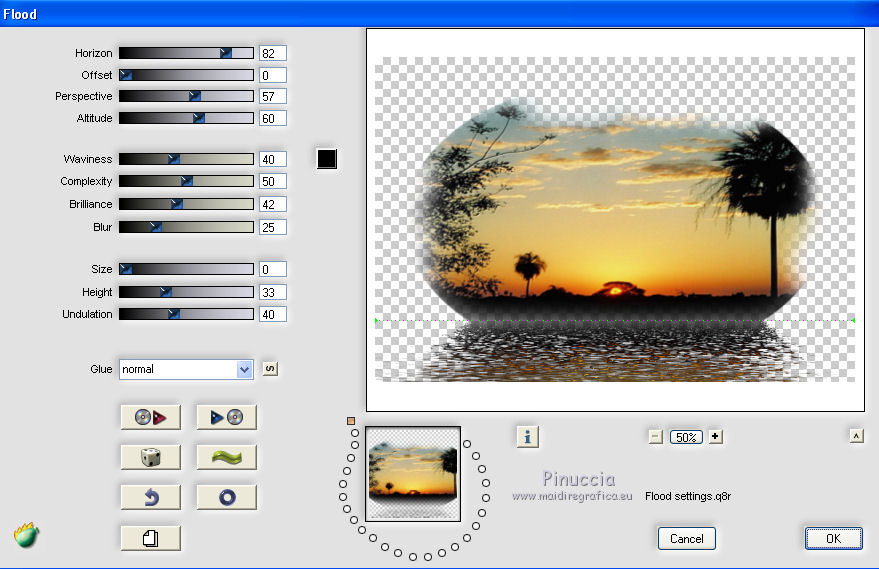
Task: Click the blue ring reset button
Action: click(x=226, y=497)
